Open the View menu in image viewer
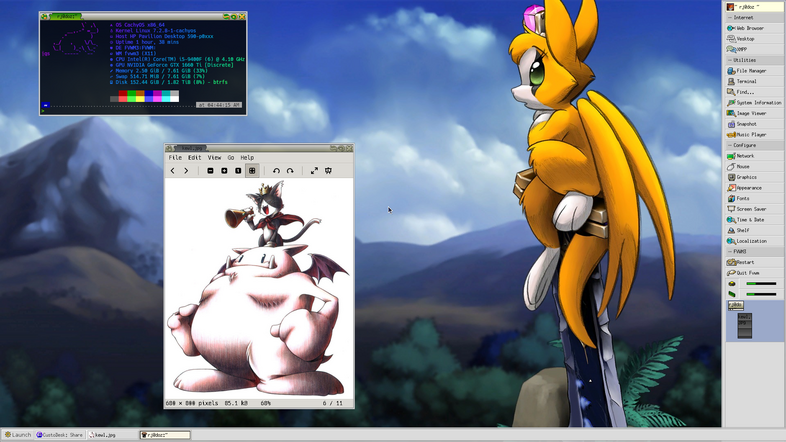The height and width of the screenshot is (442, 786). pyautogui.click(x=214, y=157)
